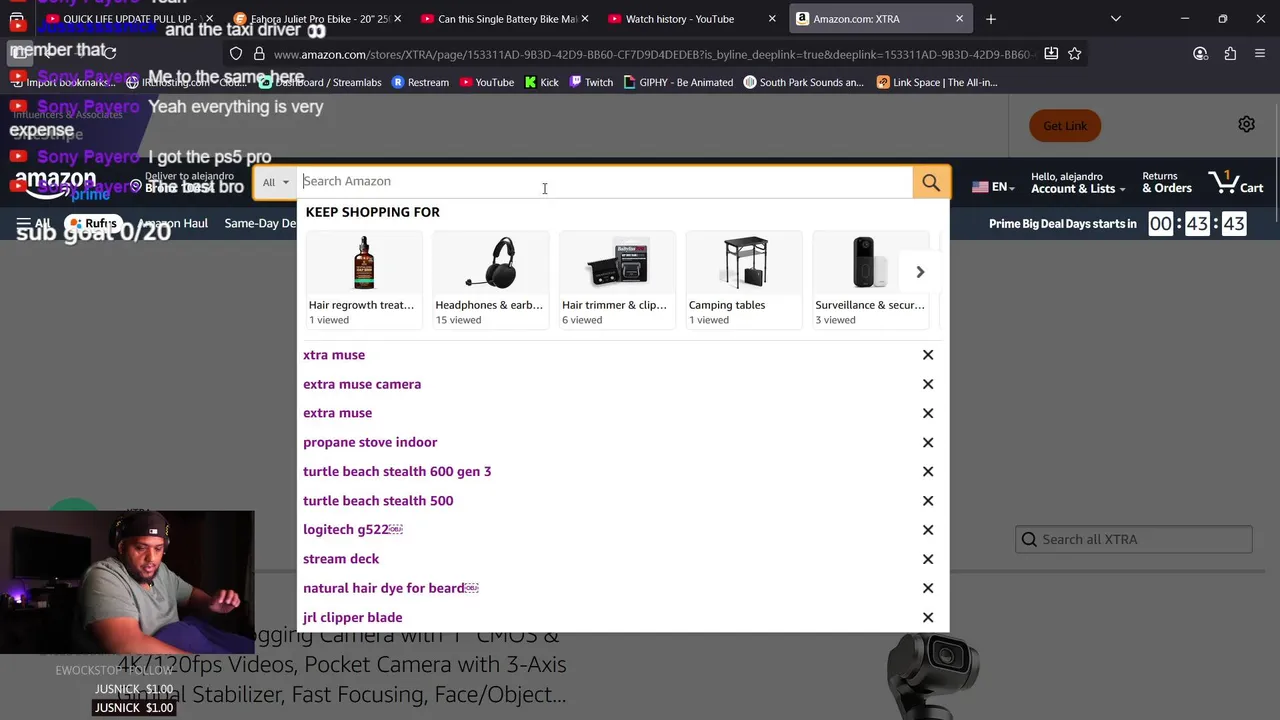Viewport: 1280px width, 720px height.
Task: Open the Firefox account icon
Action: click(1200, 54)
